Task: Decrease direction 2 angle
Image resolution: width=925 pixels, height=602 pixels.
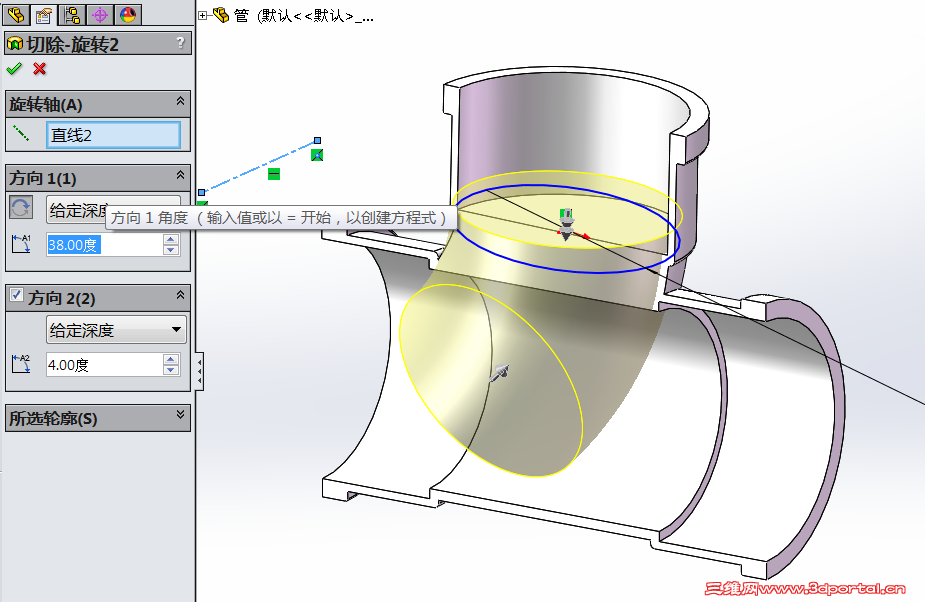Action: pyautogui.click(x=171, y=370)
